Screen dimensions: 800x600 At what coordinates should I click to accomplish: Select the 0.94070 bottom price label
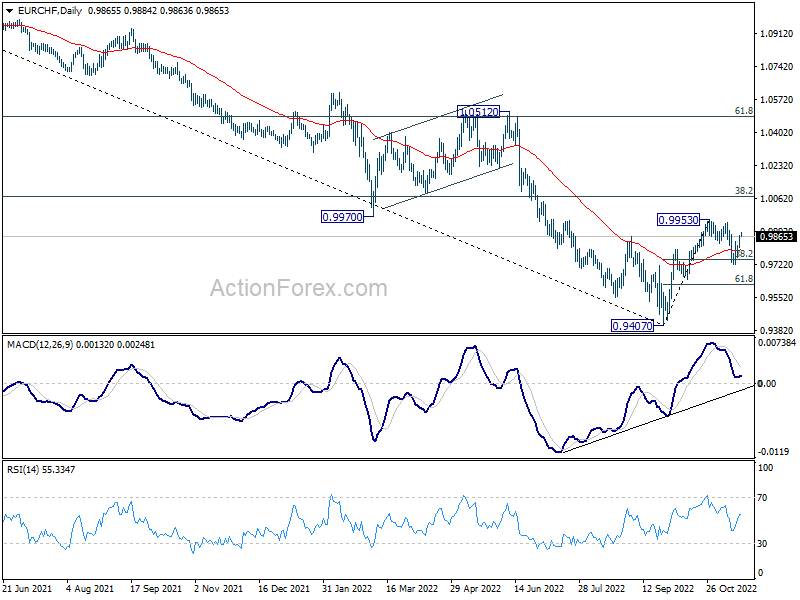coord(632,325)
